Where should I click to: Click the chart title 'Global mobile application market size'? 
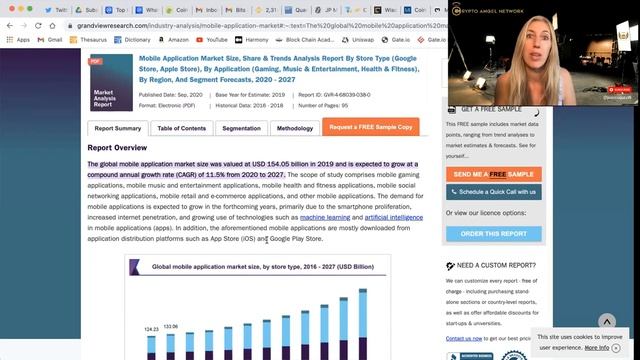coord(263,267)
